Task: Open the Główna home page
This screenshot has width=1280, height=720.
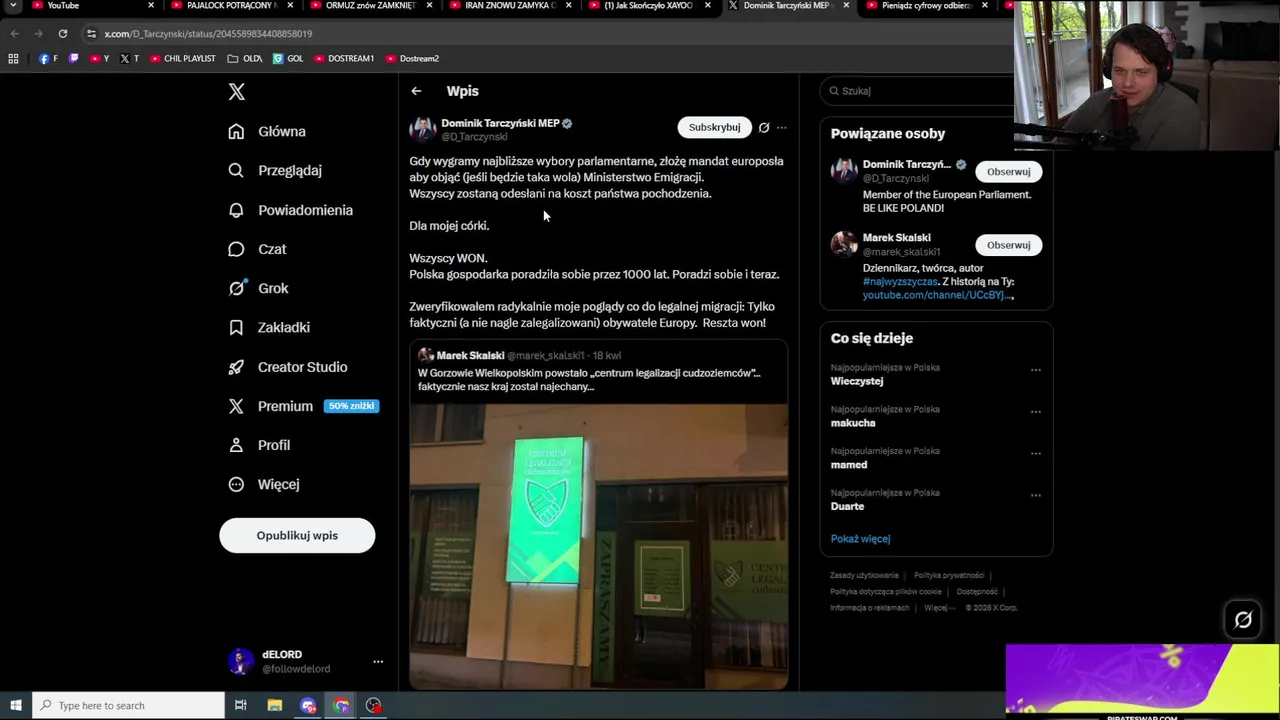Action: [267, 131]
